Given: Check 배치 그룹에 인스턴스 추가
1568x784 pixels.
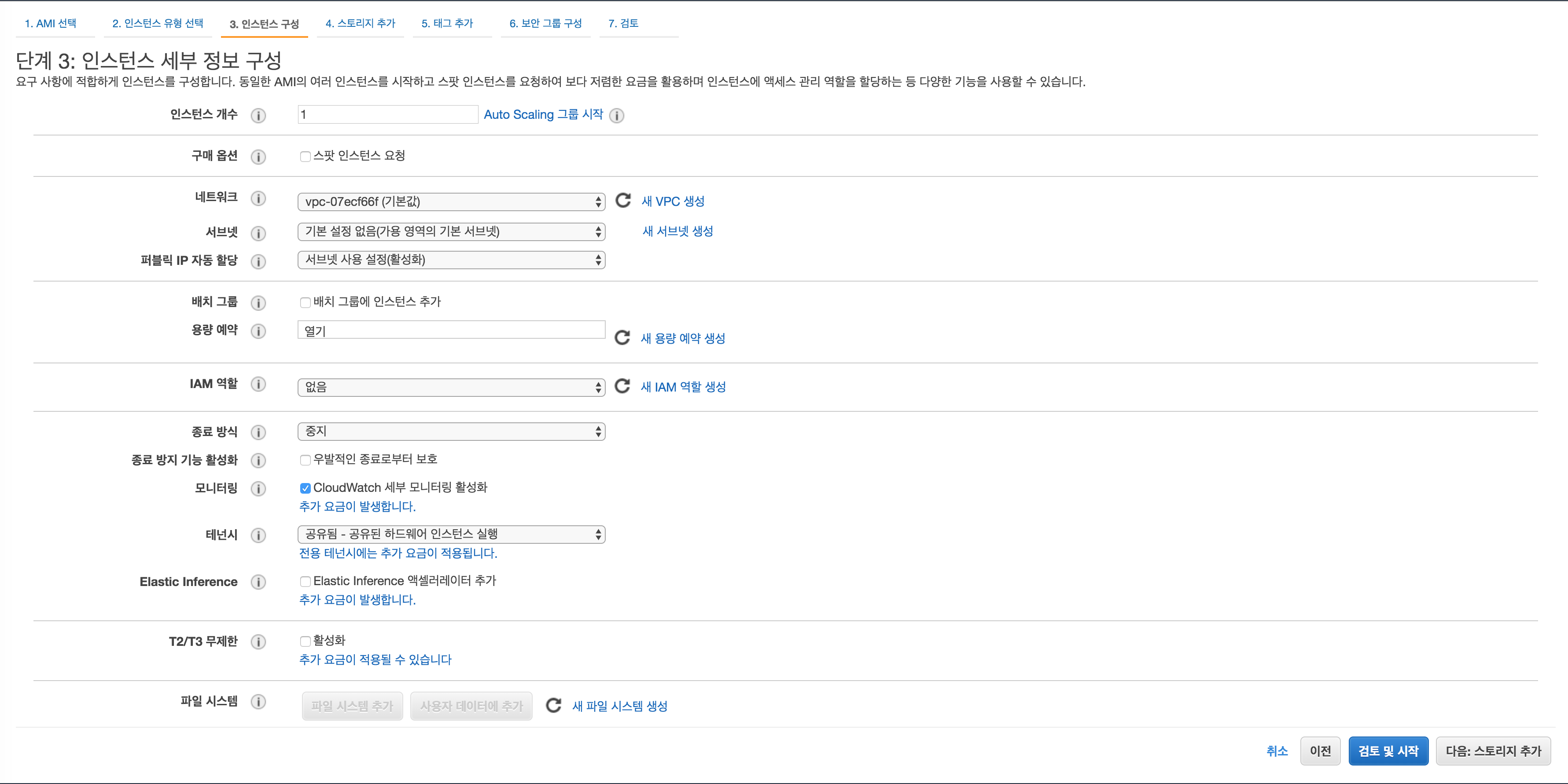Looking at the screenshot, I should tap(306, 302).
